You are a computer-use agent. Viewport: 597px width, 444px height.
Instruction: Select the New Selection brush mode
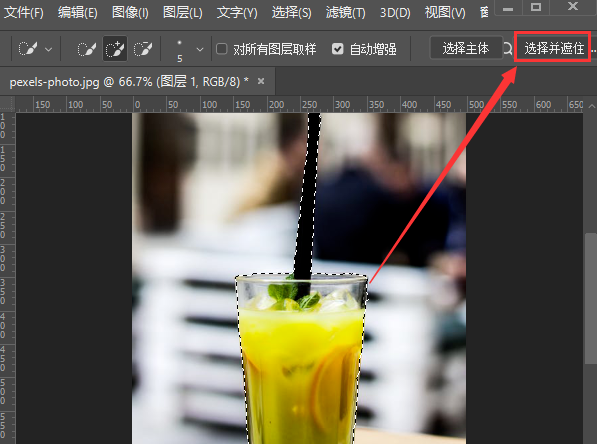[87, 49]
